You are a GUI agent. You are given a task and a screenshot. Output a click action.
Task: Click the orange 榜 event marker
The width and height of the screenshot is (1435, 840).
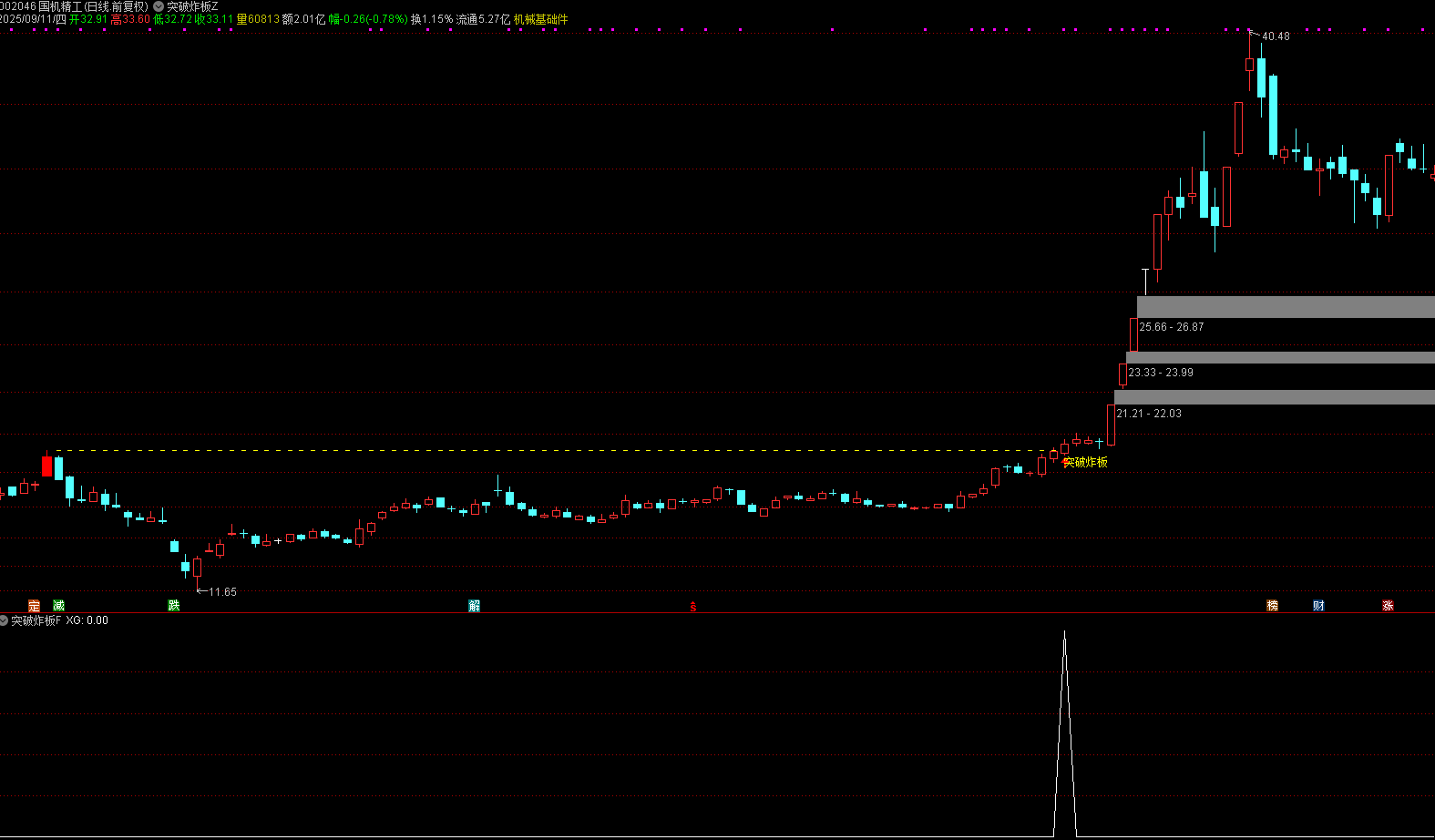coord(1273,606)
